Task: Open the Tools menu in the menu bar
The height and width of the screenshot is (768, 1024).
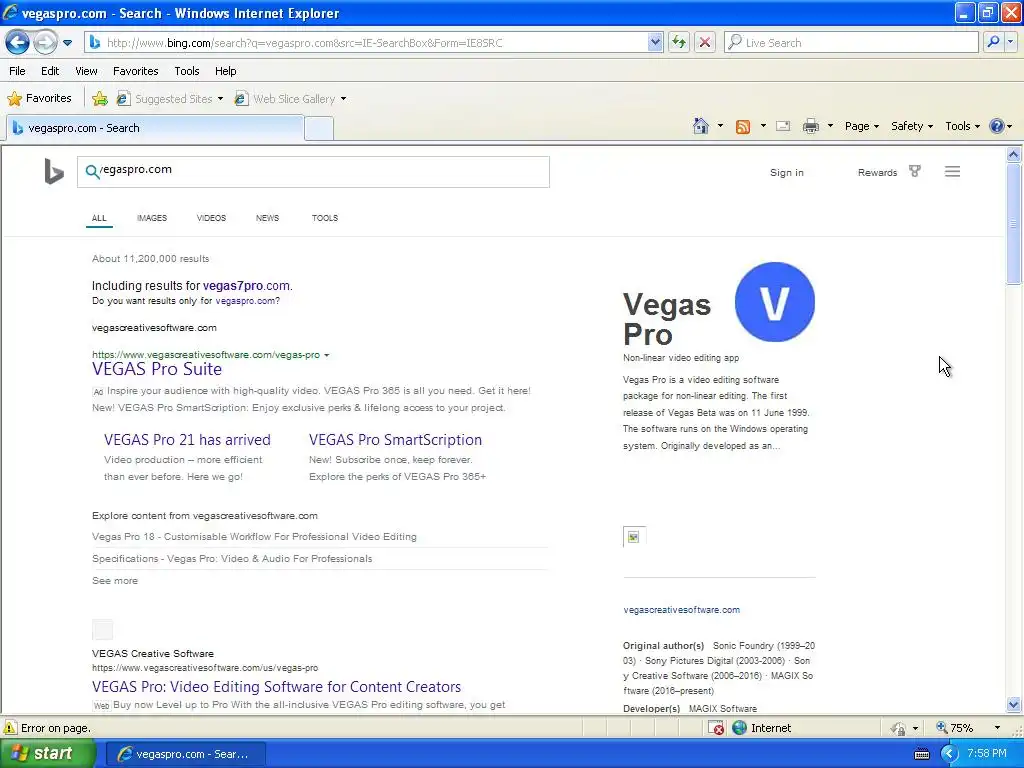Action: click(186, 71)
